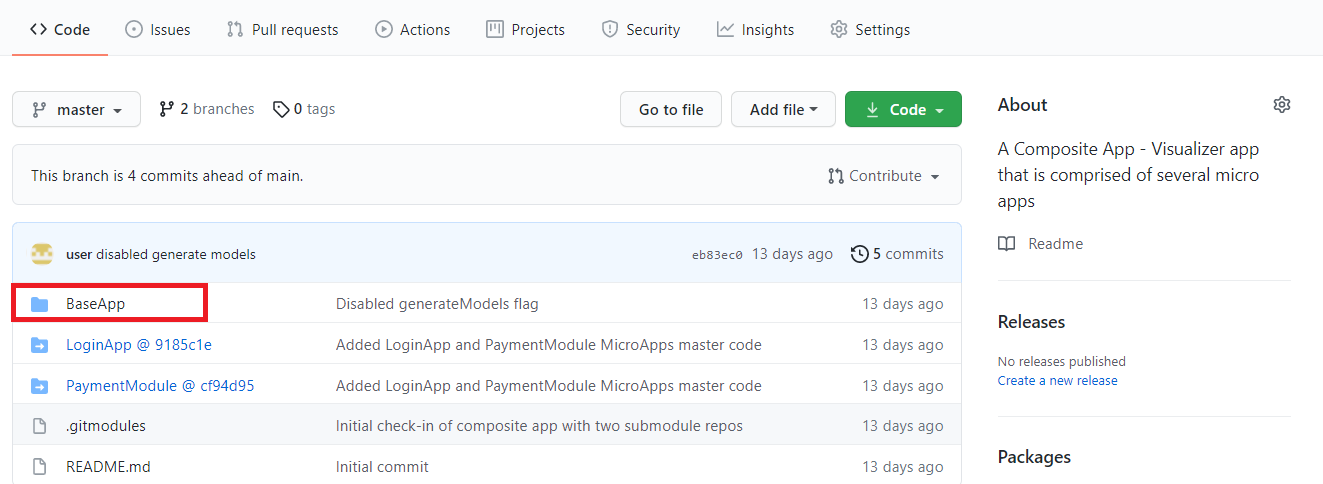Screen dimensions: 1323x484
Task: Expand the master branch dropdown
Action: [77, 110]
